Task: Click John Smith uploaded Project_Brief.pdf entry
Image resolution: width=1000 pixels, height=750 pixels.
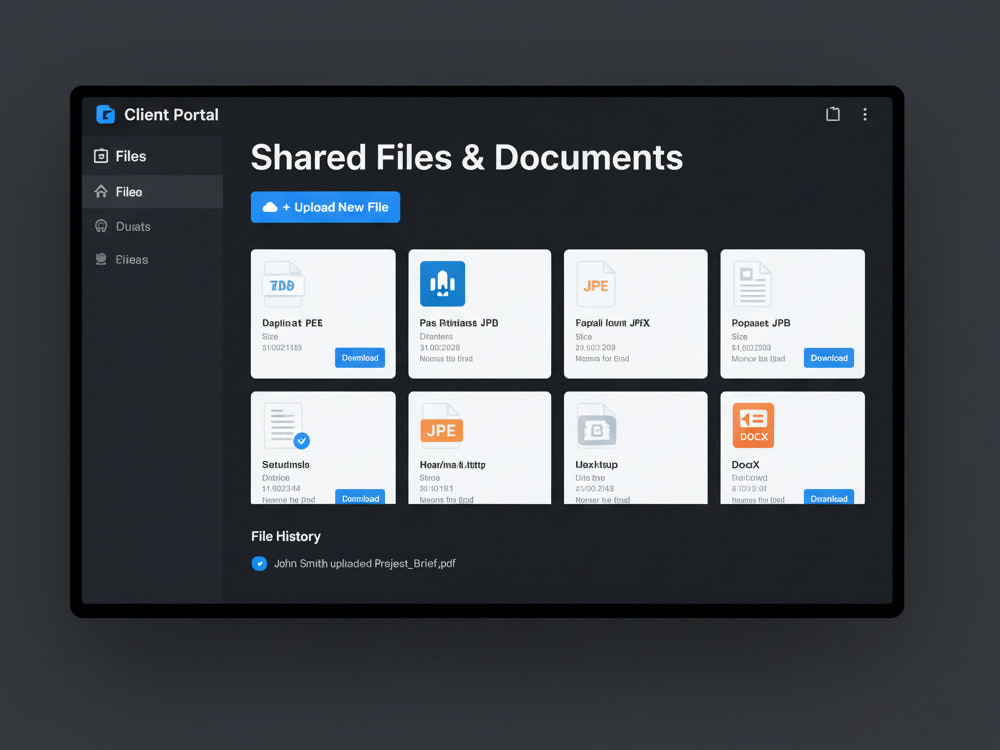Action: point(365,563)
